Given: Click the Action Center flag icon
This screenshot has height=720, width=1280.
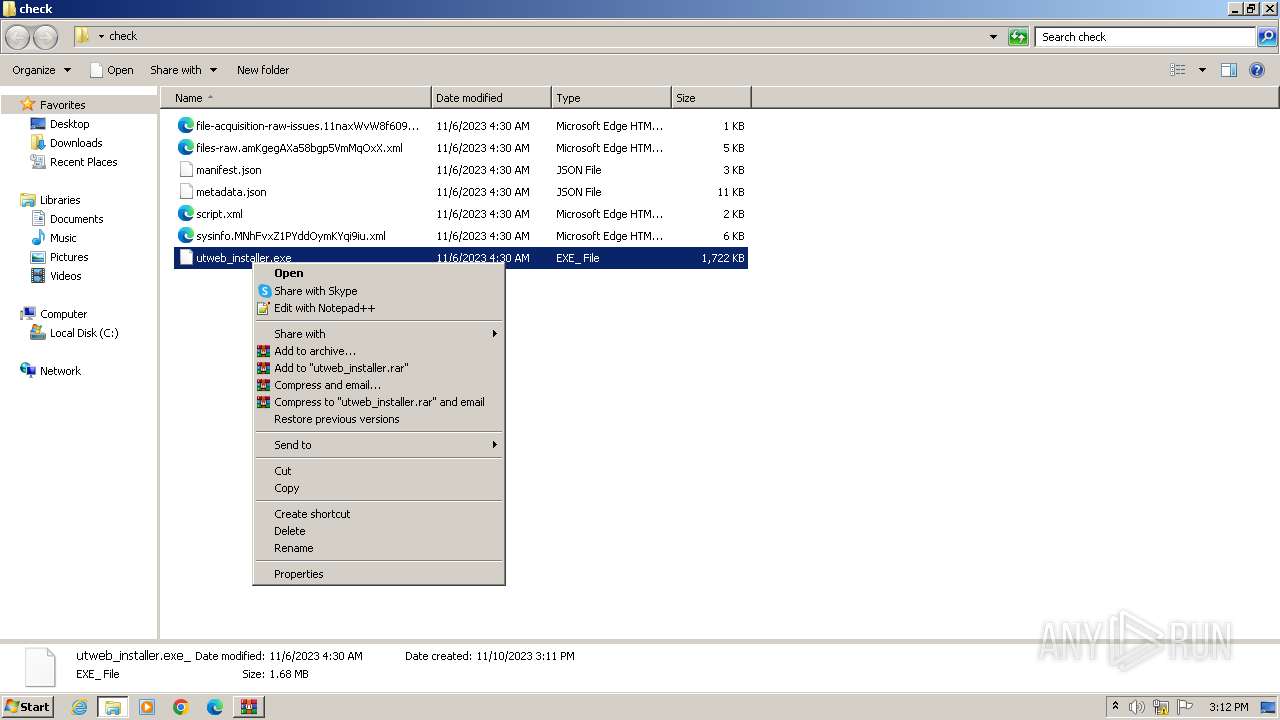Looking at the screenshot, I should [1184, 707].
